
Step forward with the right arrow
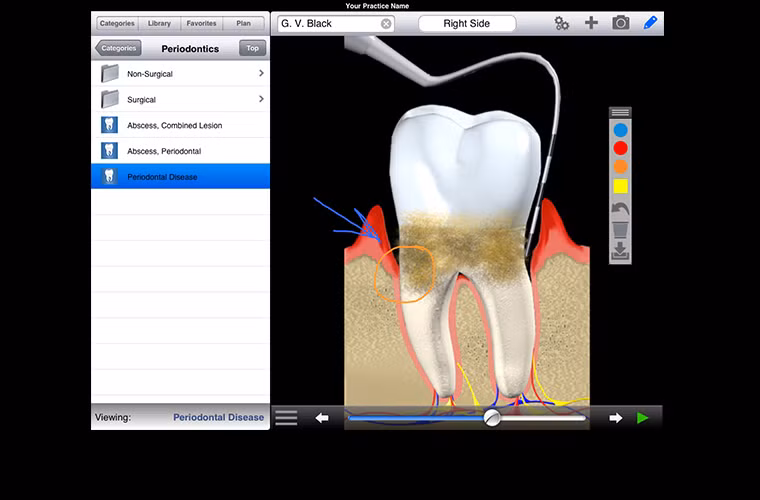(x=616, y=418)
